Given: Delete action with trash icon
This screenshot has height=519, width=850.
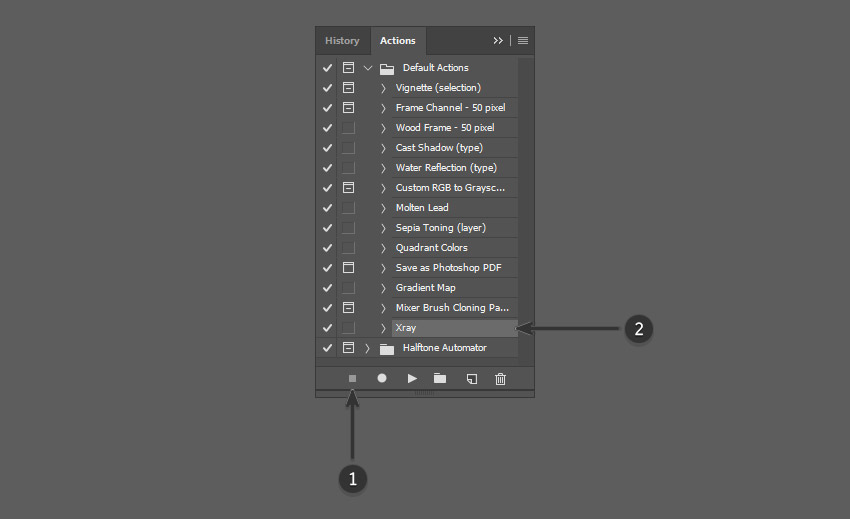Looking at the screenshot, I should click(x=500, y=379).
